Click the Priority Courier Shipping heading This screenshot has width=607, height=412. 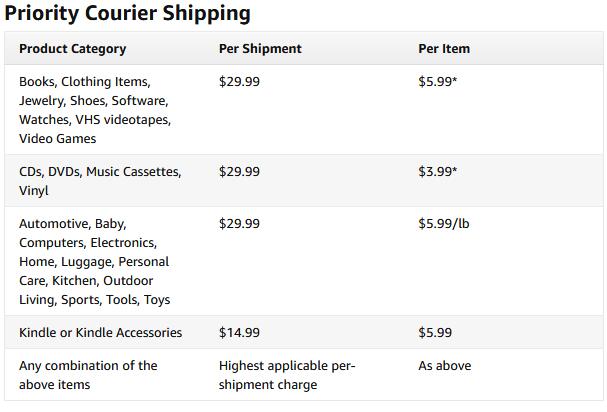[127, 14]
